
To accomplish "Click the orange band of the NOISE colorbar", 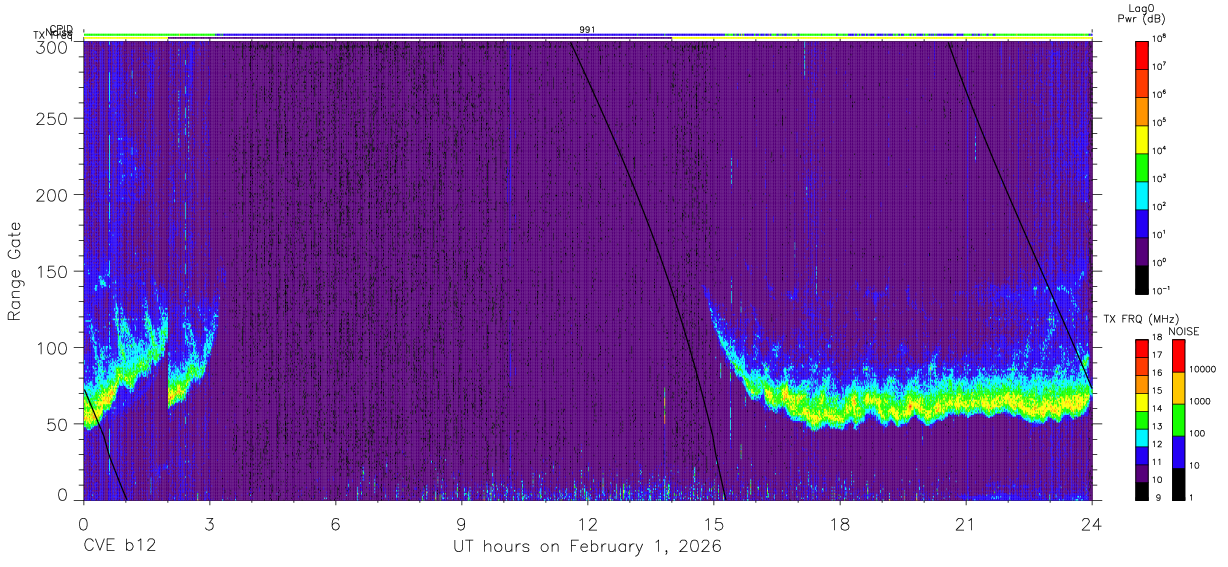I will (1178, 388).
